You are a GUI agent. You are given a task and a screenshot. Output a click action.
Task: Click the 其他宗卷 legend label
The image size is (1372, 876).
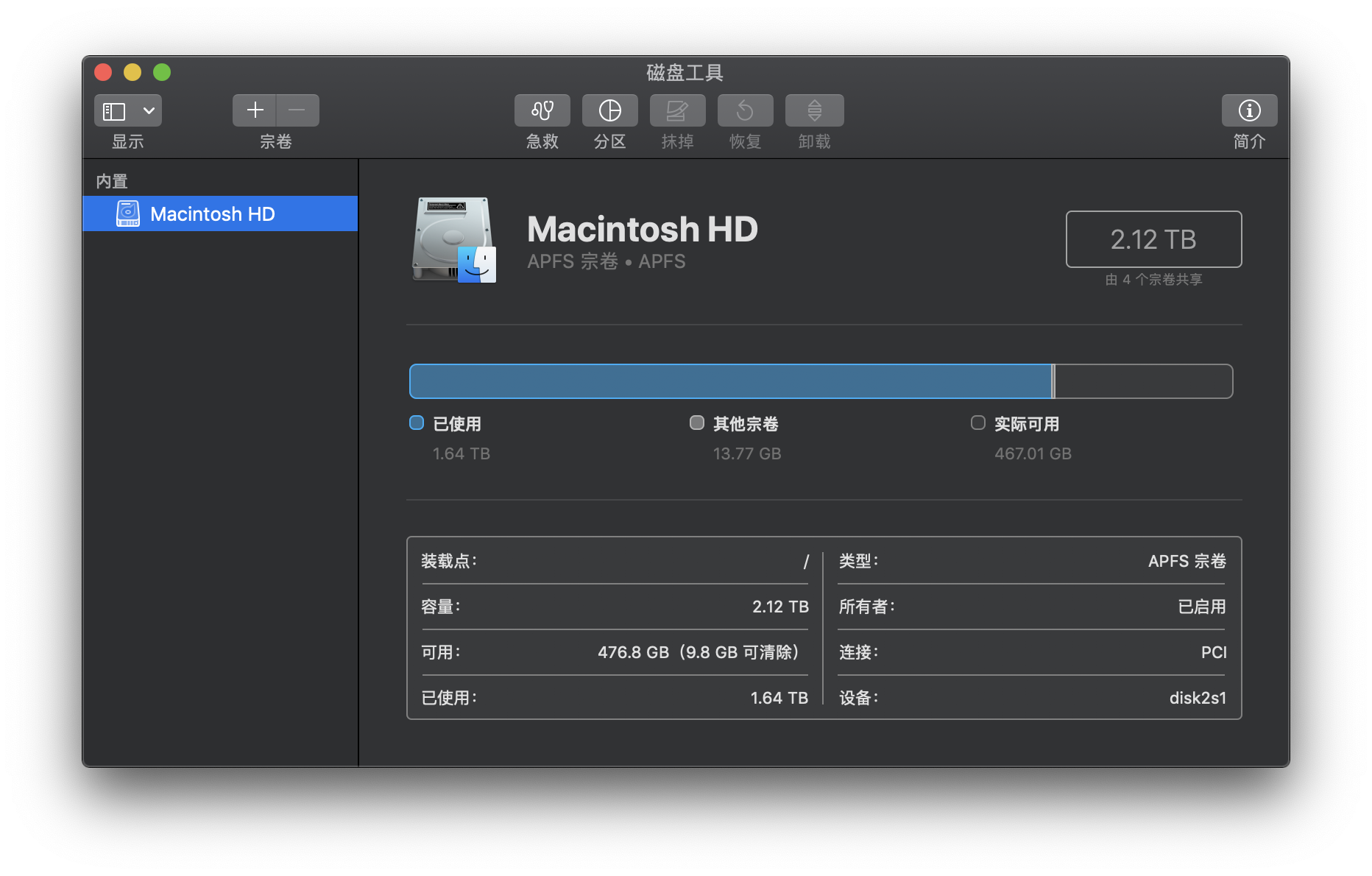pyautogui.click(x=746, y=424)
